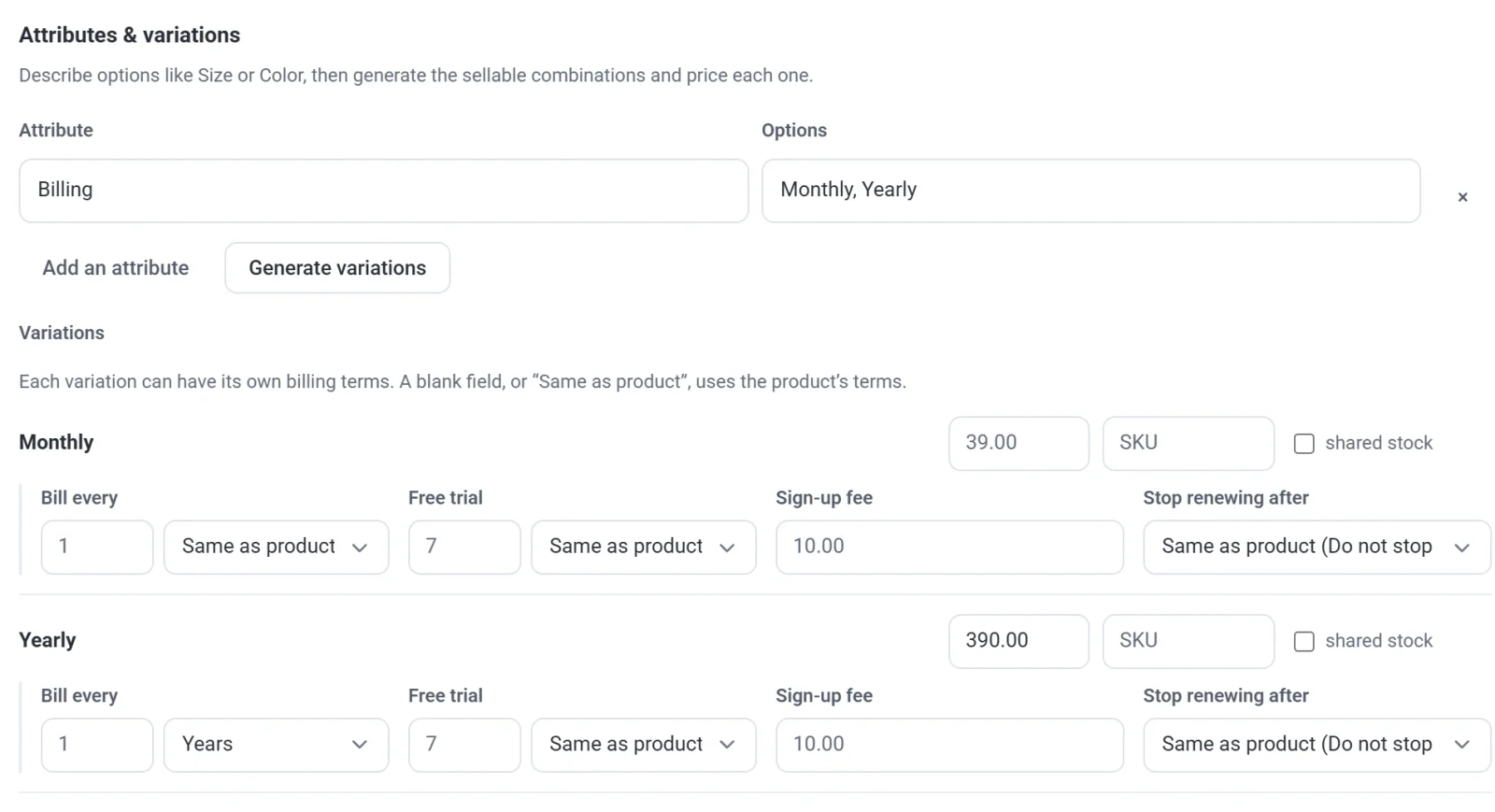Open Monthly Bill every period dropdown

pyautogui.click(x=277, y=547)
